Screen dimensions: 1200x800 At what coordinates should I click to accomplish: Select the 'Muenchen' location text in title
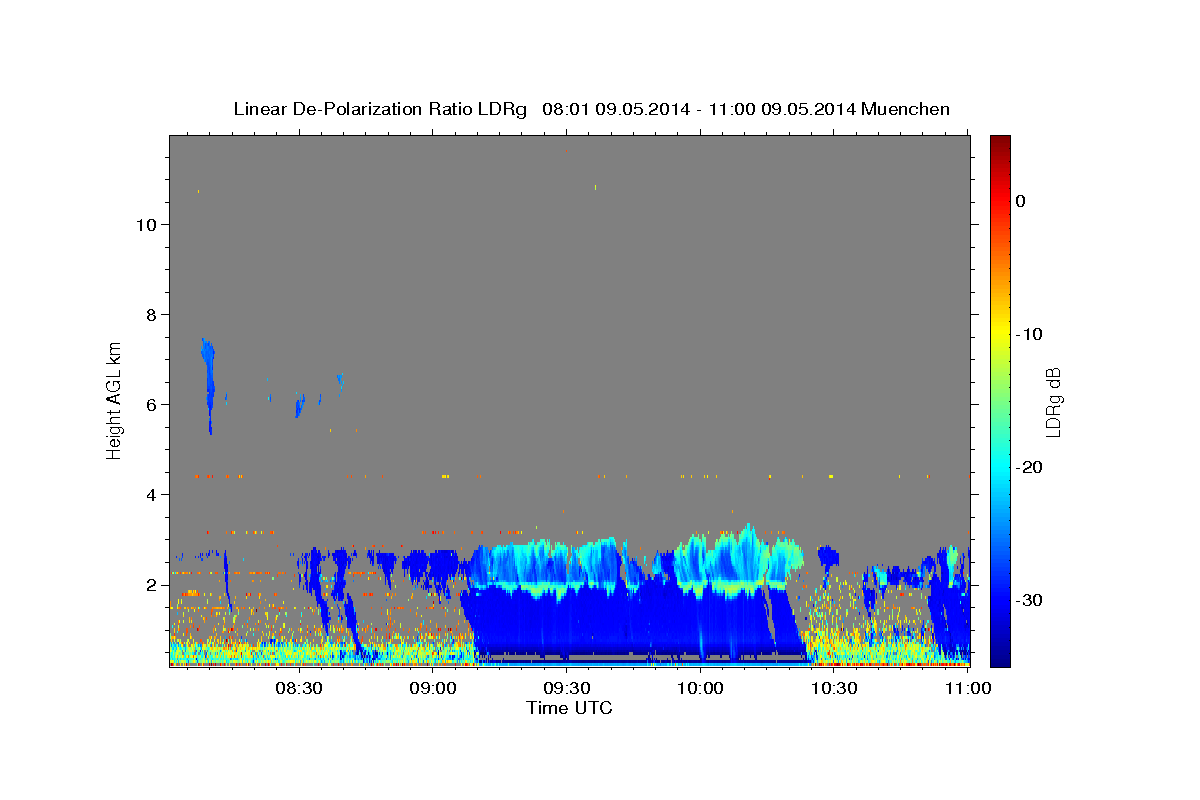[x=905, y=109]
